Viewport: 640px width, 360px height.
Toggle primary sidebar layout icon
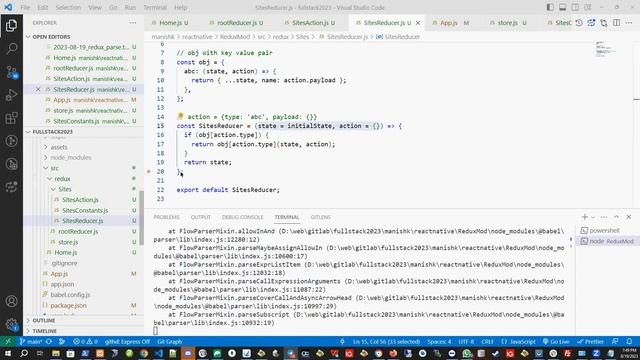coord(550,7)
